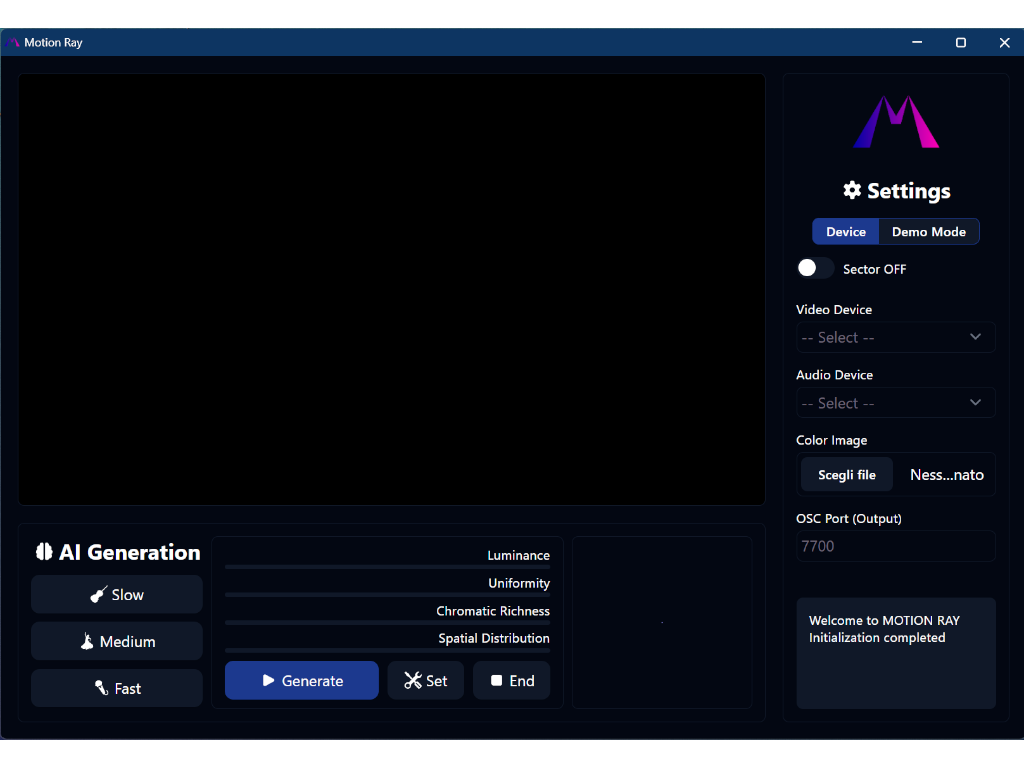The width and height of the screenshot is (1024, 768).
Task: Click the Chromatic Richness progress bar
Action: [387, 622]
